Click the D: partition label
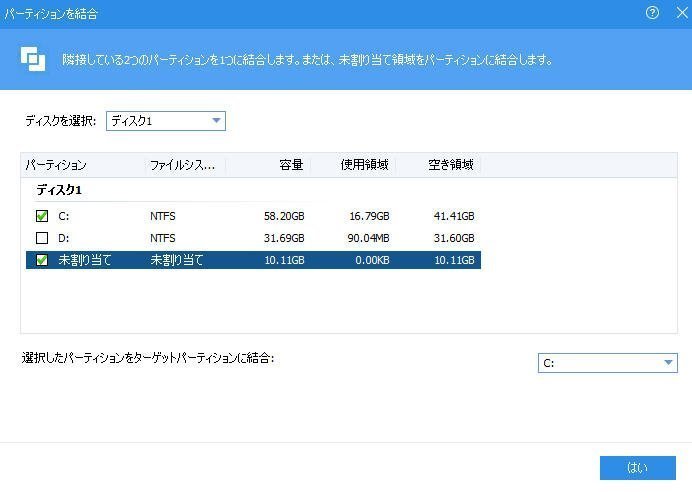This screenshot has height=492, width=692. click(x=64, y=238)
